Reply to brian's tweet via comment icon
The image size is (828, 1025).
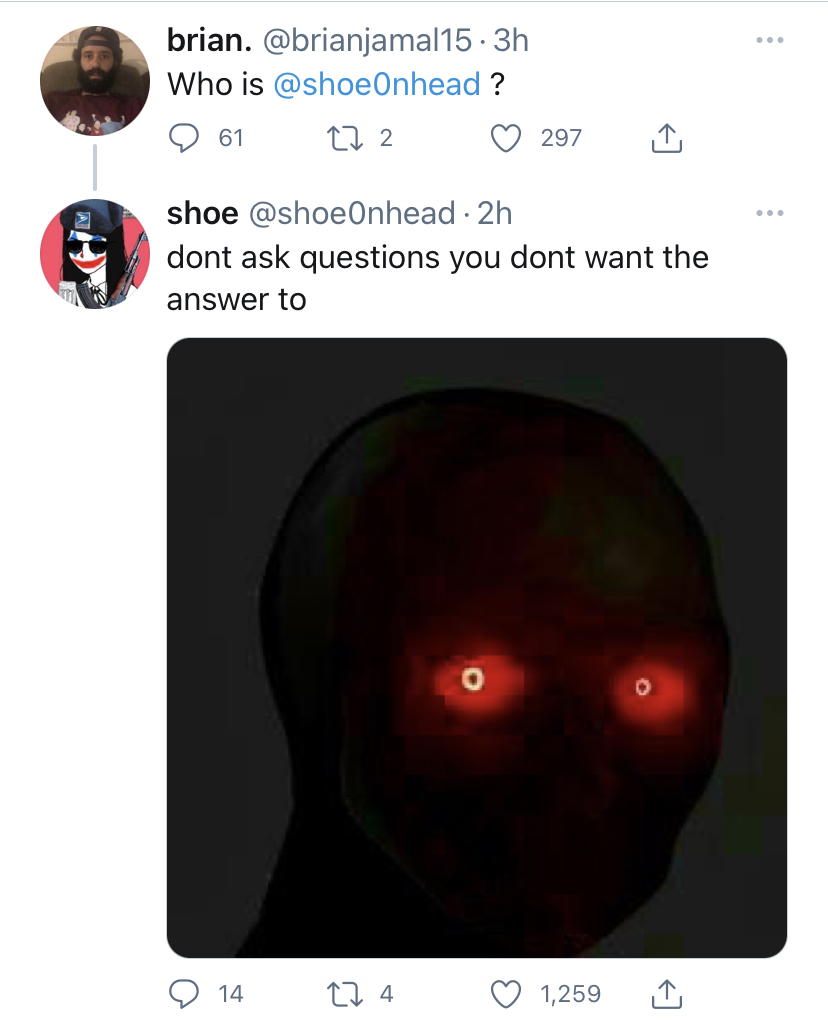[x=184, y=138]
